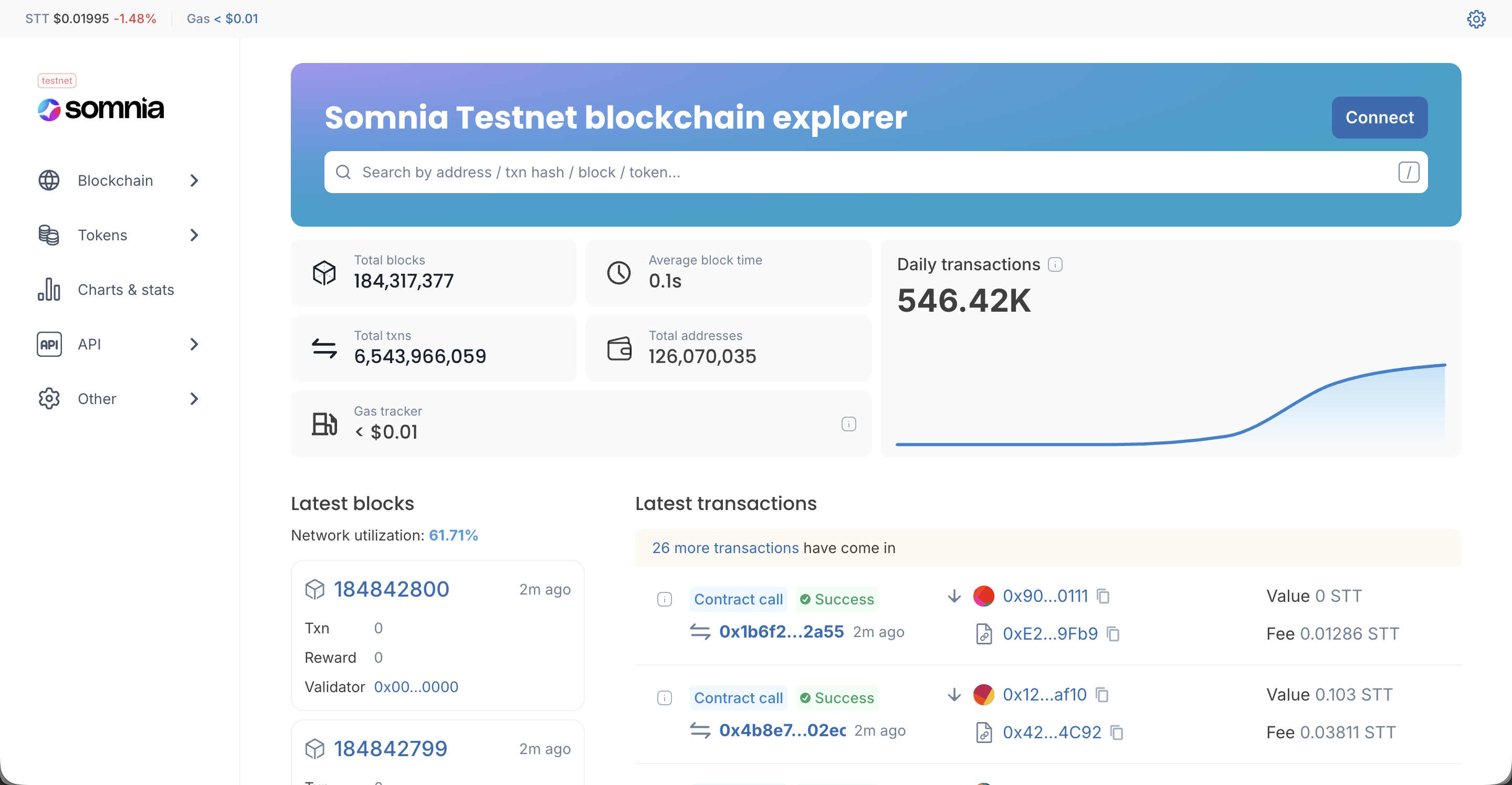The width and height of the screenshot is (1512, 785).
Task: Click the Blockchain globe icon
Action: pos(49,180)
